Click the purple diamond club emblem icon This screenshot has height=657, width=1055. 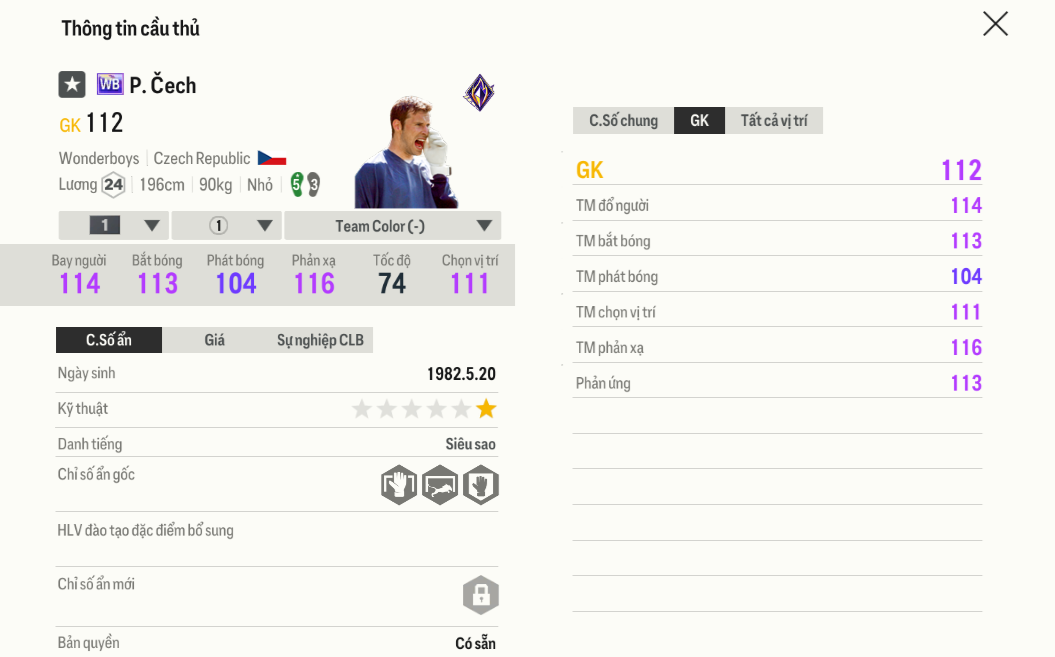tap(479, 93)
